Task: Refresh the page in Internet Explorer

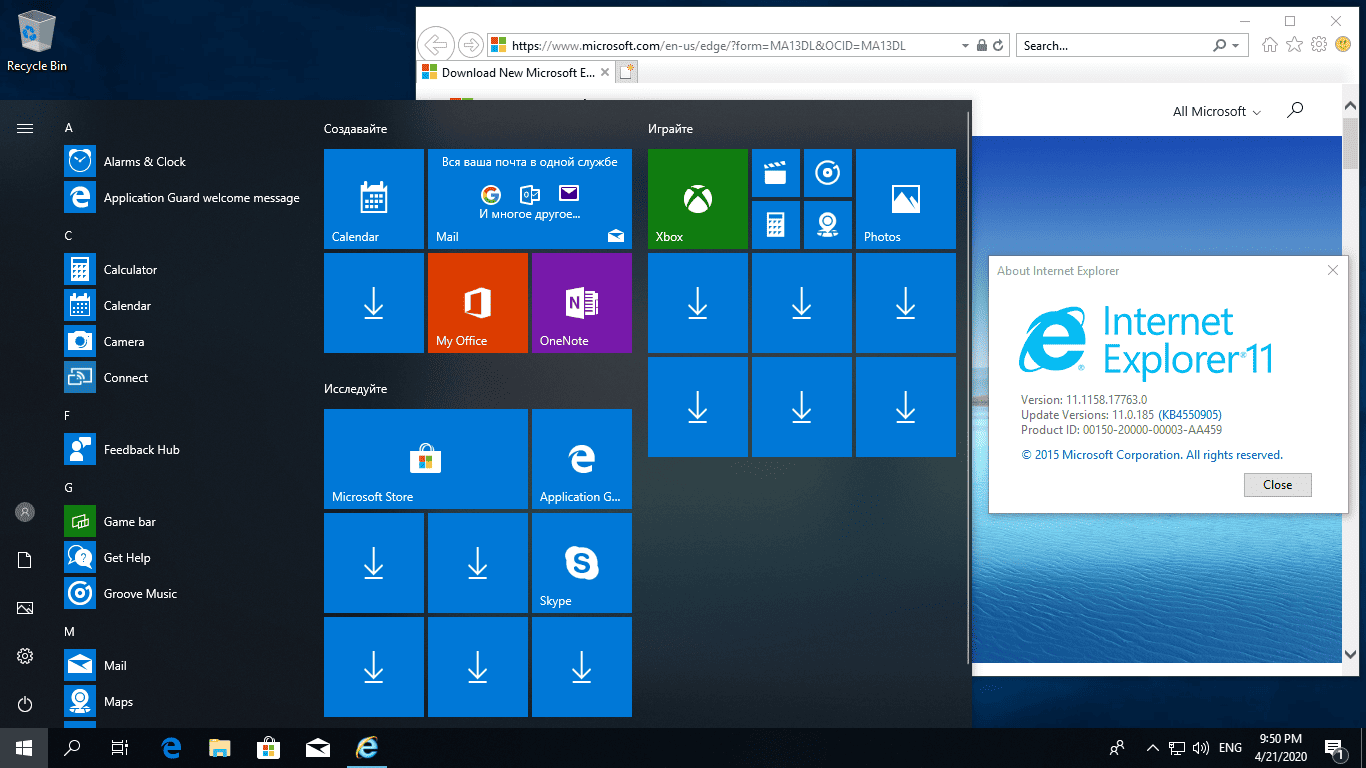Action: click(x=999, y=46)
